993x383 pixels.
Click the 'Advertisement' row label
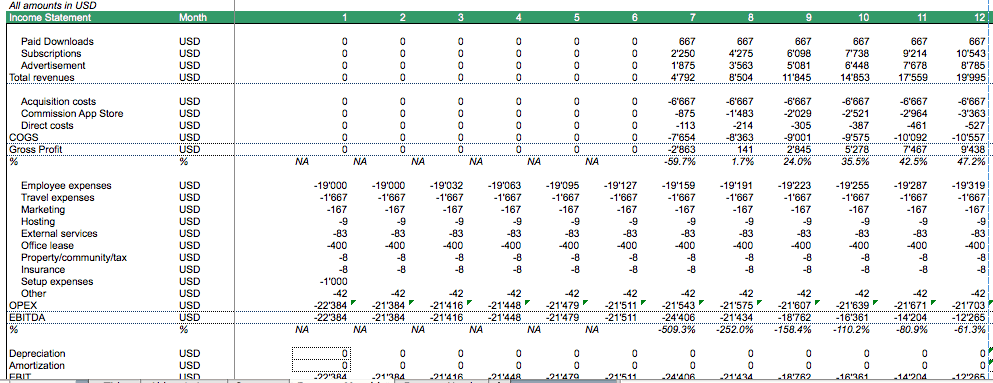coord(53,65)
